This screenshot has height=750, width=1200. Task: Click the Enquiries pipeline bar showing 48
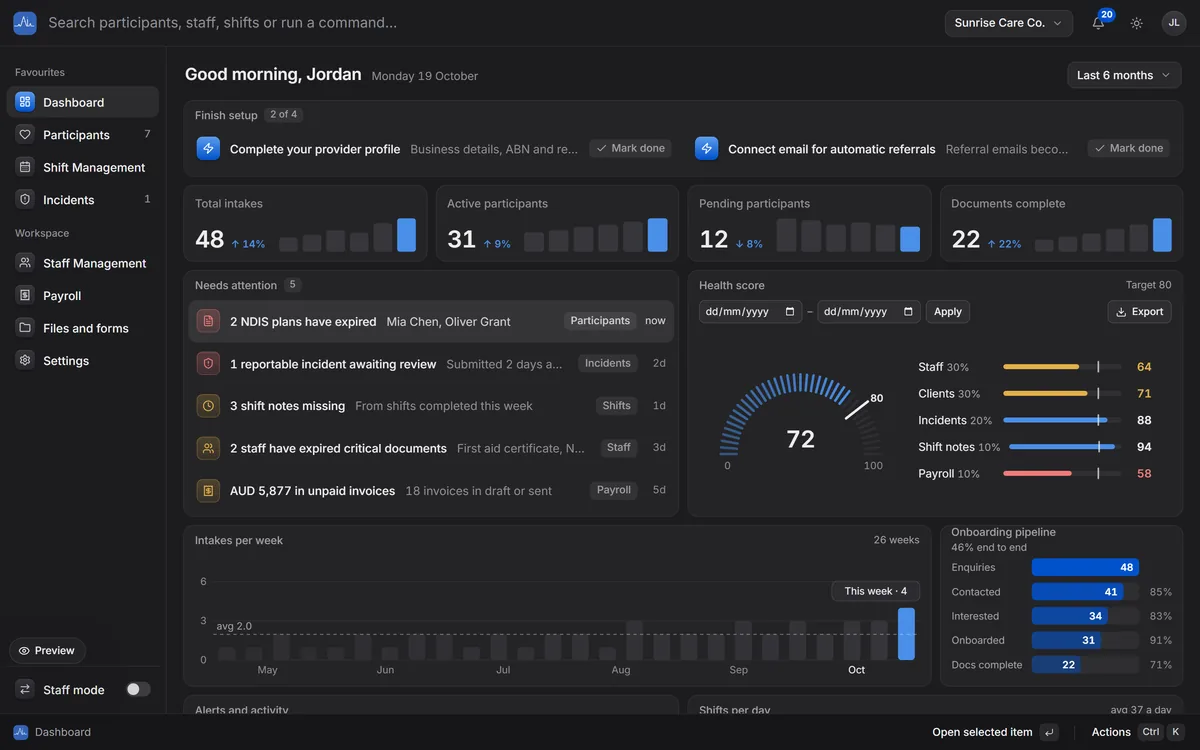coord(1085,567)
